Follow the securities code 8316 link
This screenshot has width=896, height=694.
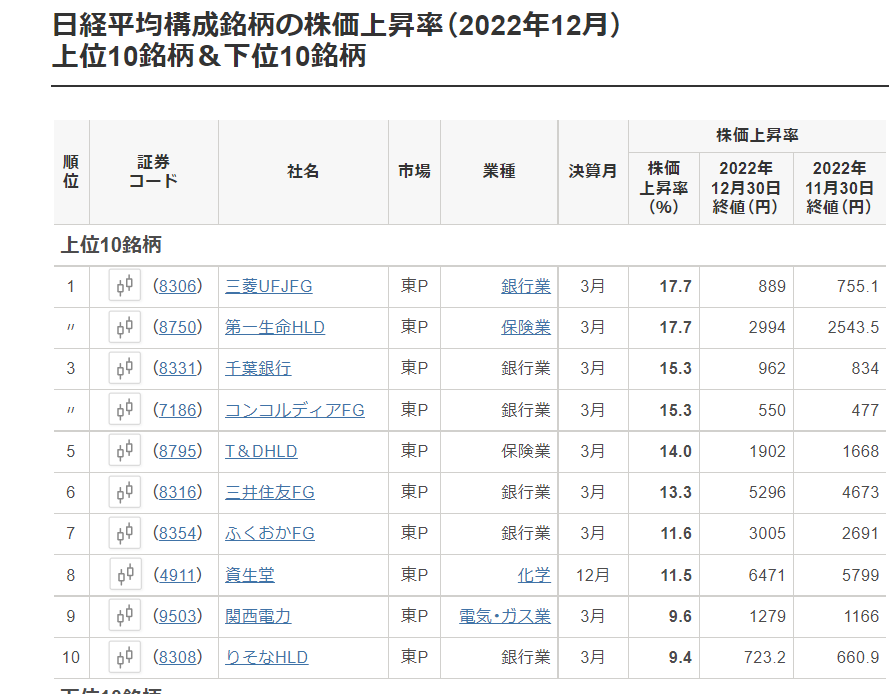(177, 492)
